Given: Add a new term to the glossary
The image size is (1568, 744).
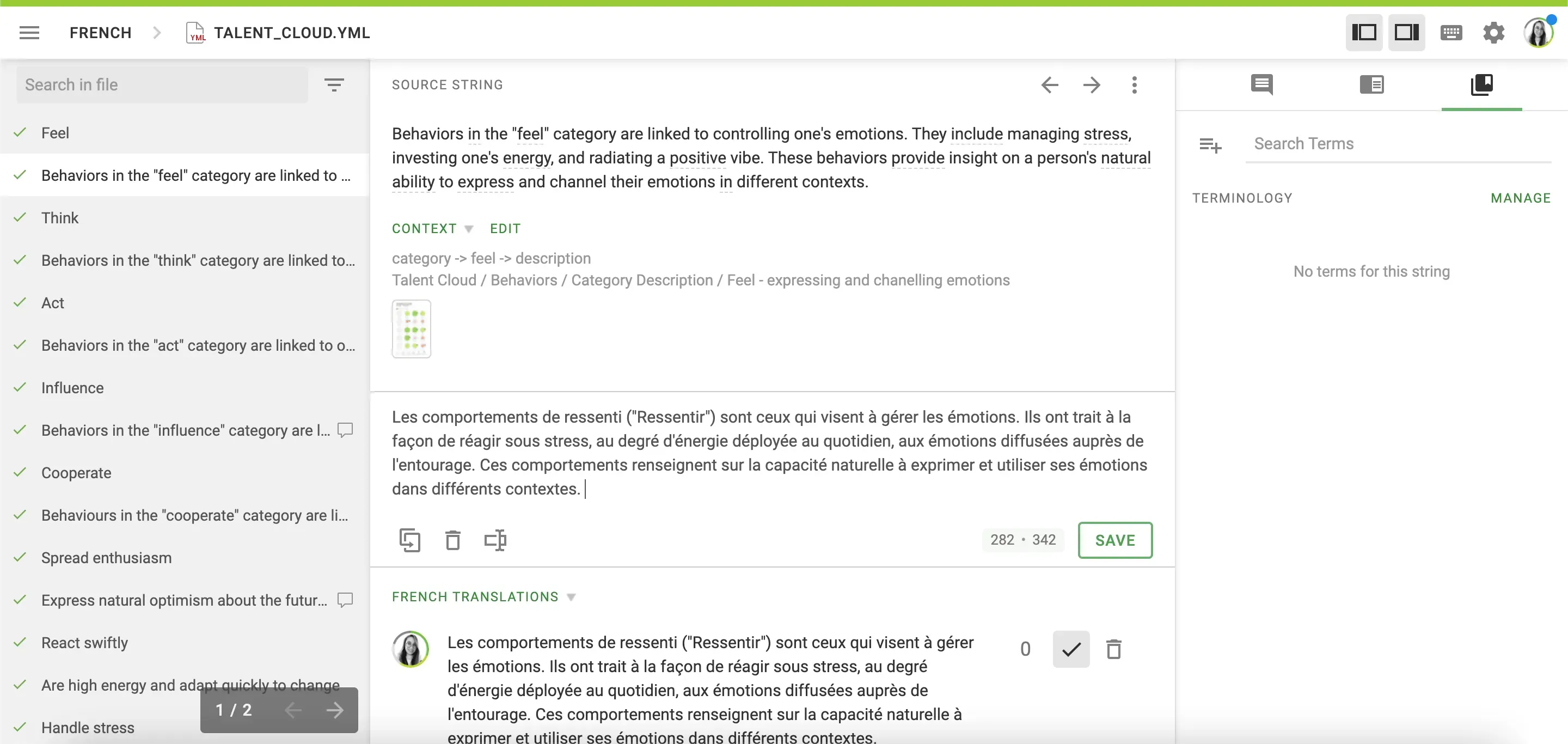Looking at the screenshot, I should tap(1210, 145).
